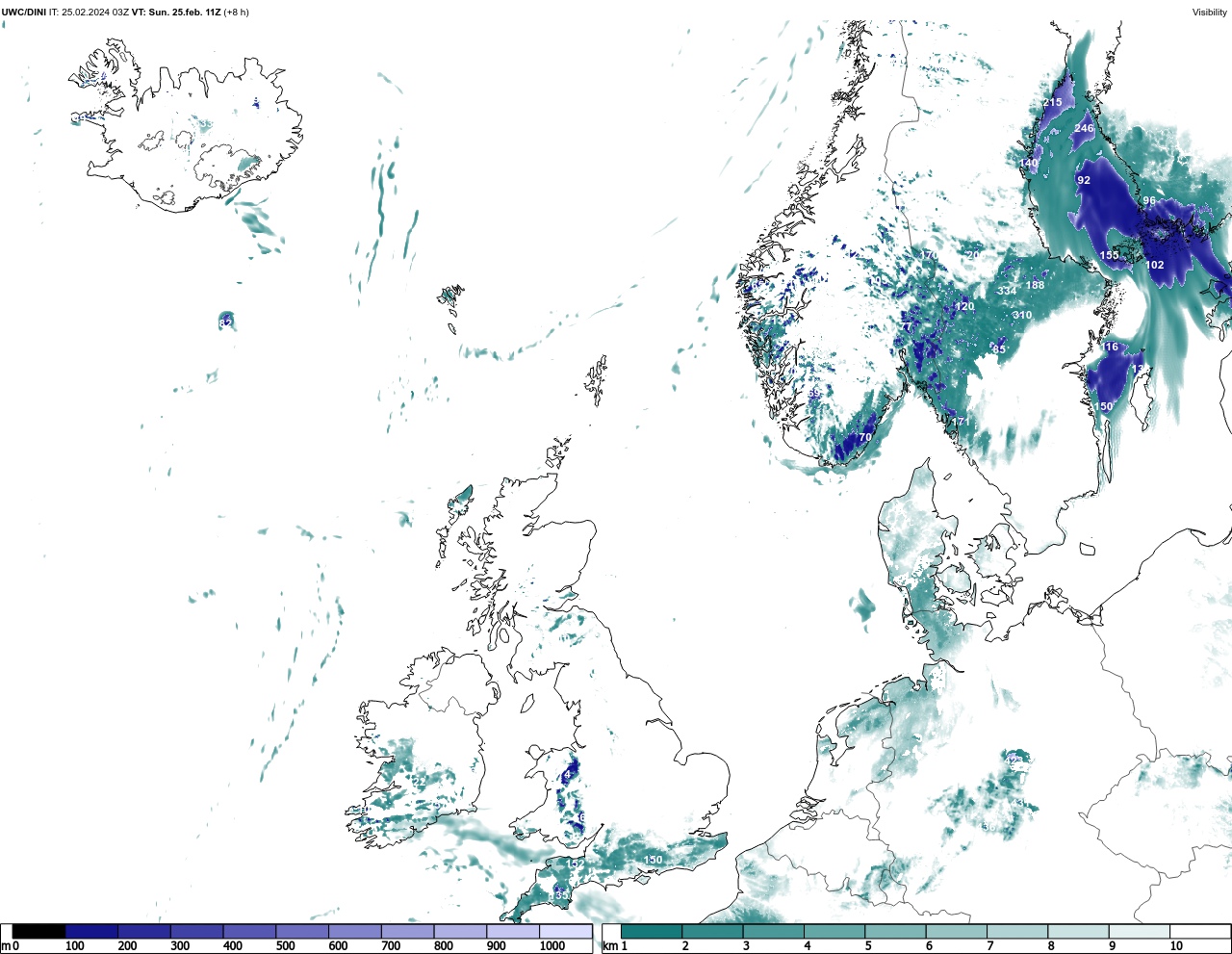Image resolution: width=1232 pixels, height=954 pixels.
Task: Click the "310" visibility value on the map
Action: tap(1022, 315)
